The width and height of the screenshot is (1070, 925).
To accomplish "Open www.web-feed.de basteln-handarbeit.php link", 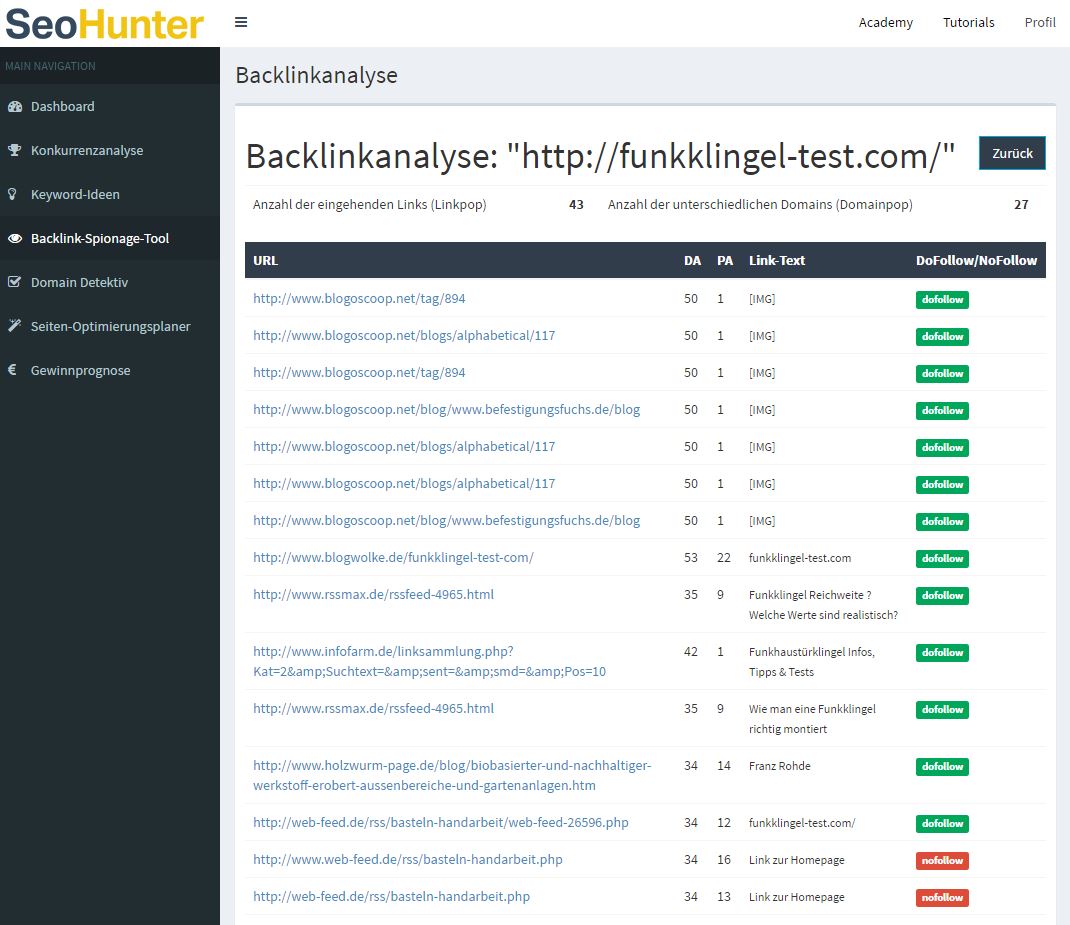I will [x=407, y=859].
